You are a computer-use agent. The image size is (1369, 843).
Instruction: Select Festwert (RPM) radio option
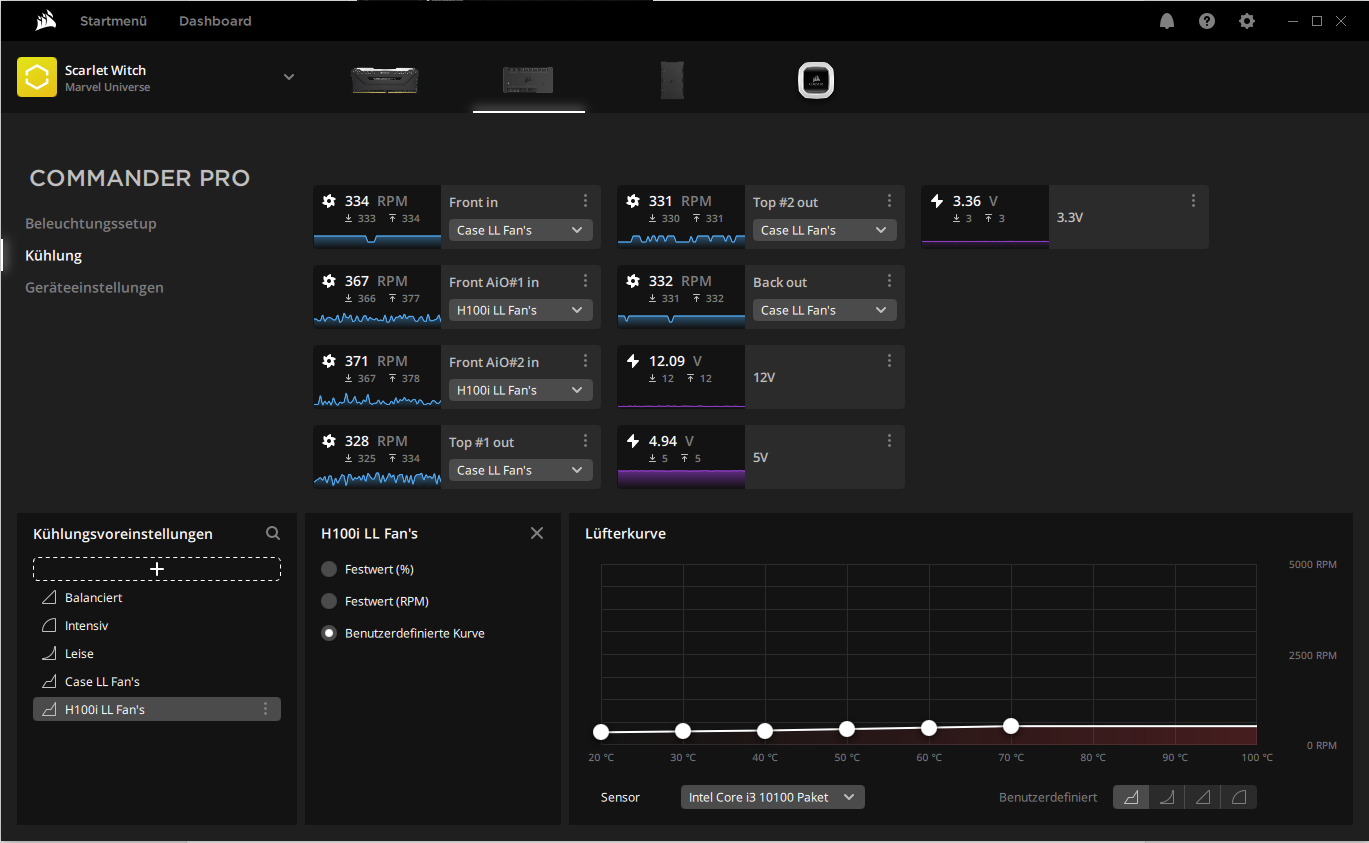tap(329, 601)
